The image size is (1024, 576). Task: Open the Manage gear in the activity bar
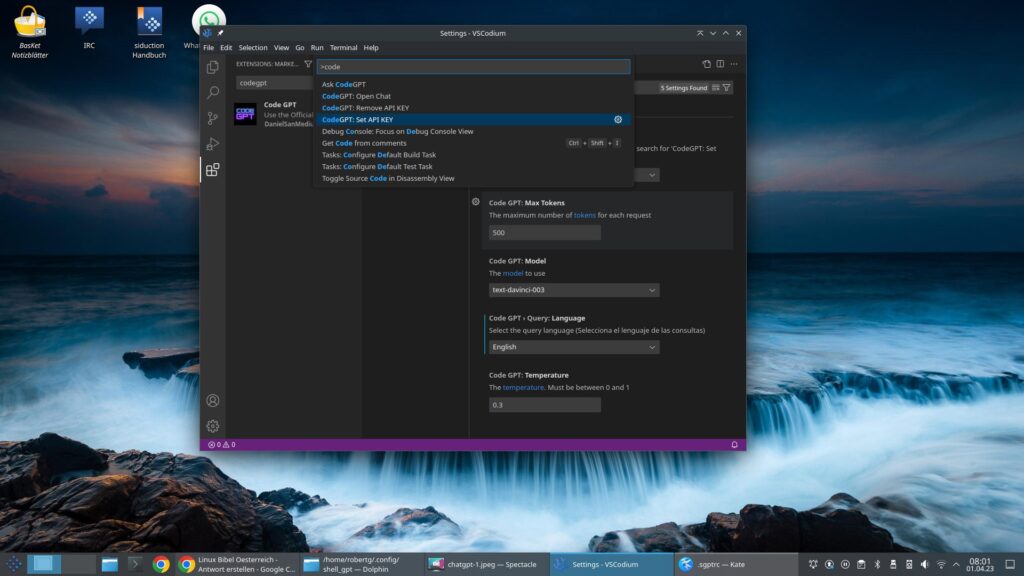pyautogui.click(x=212, y=426)
